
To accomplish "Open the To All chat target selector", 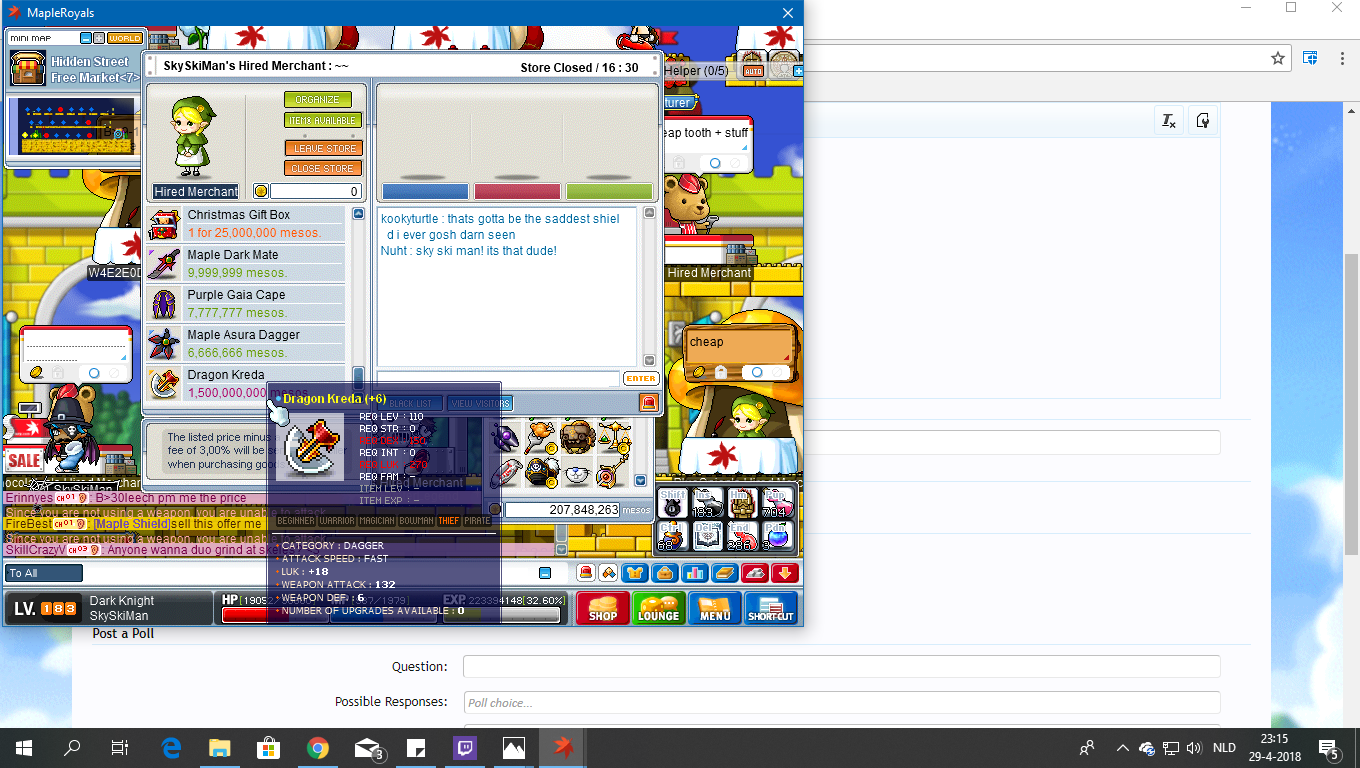I will coord(45,573).
